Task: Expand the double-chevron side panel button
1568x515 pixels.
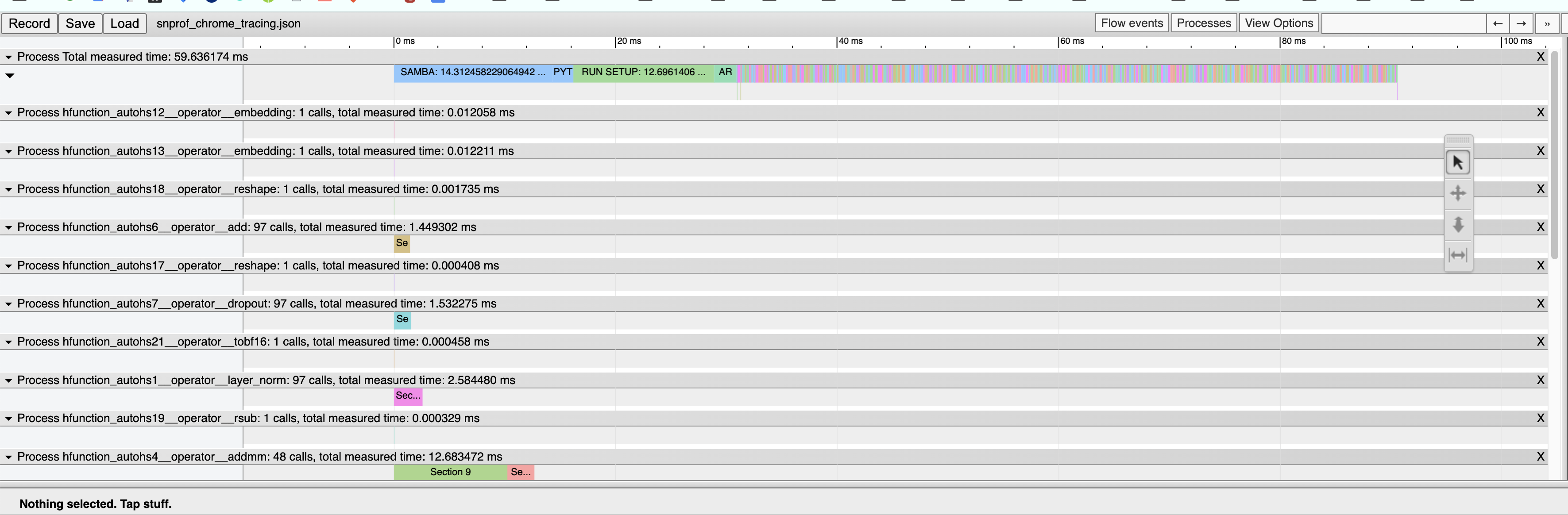Action: (x=1547, y=23)
